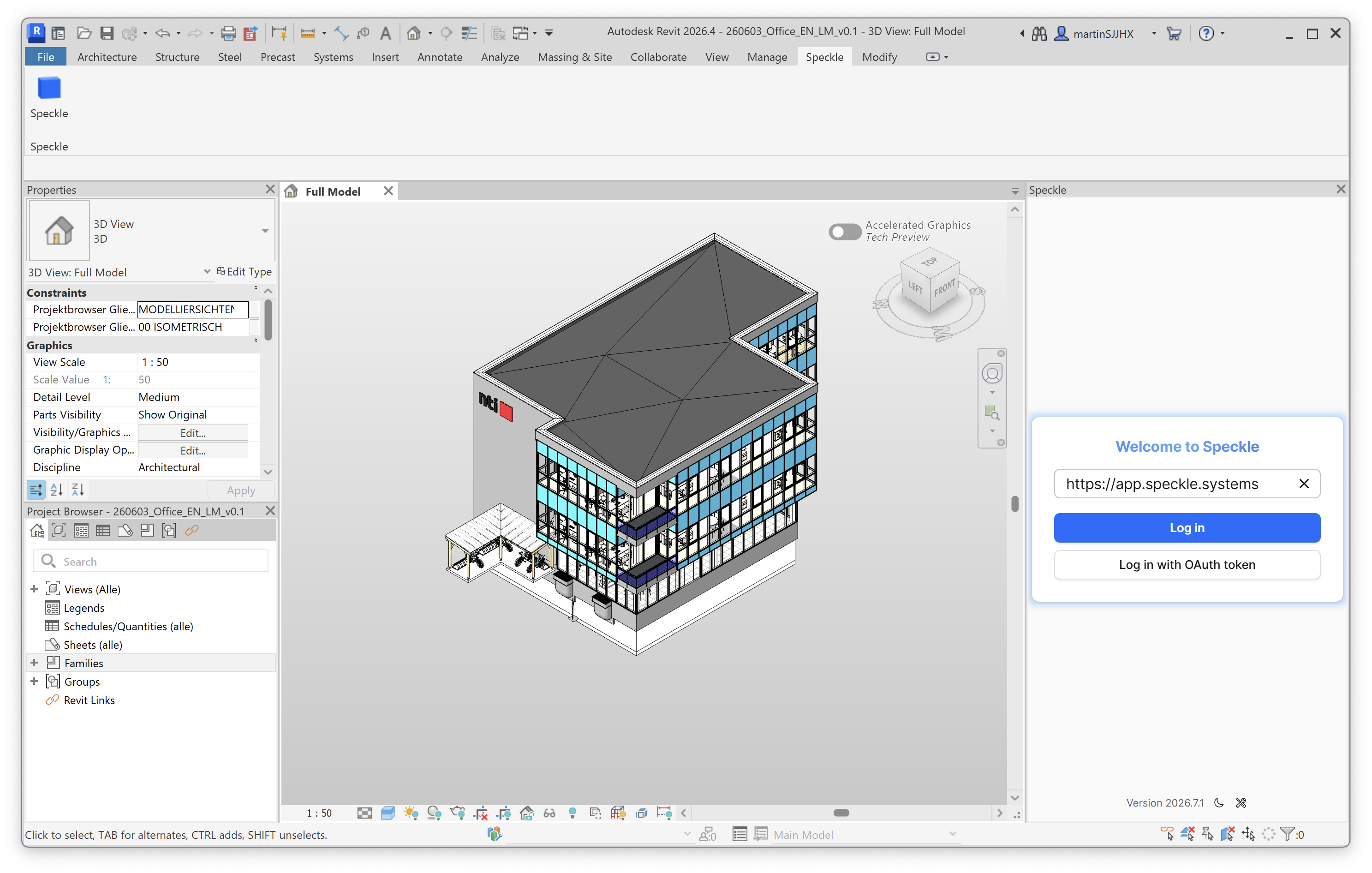Toggle Drag Elements on Selection in status bar
This screenshot has height=873, width=1372.
tap(1248, 834)
